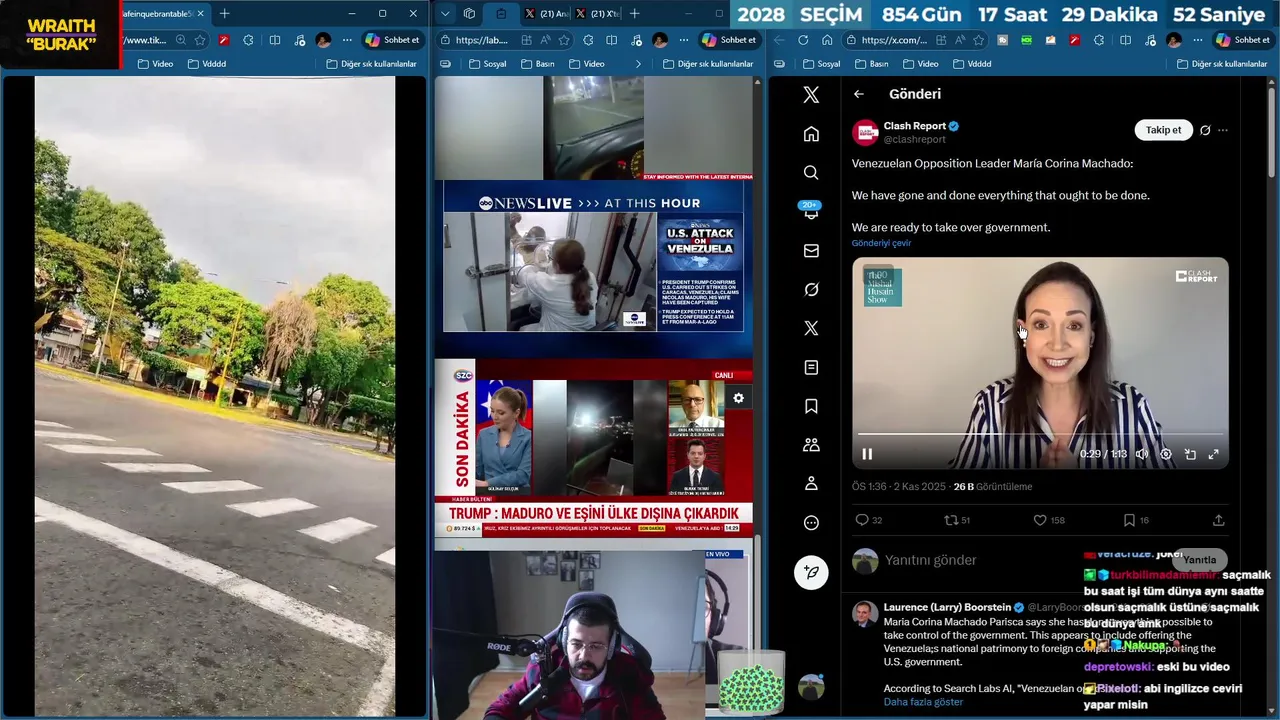Click the Grok icon next to Takip et
Viewport: 1280px width, 720px height.
point(1205,130)
